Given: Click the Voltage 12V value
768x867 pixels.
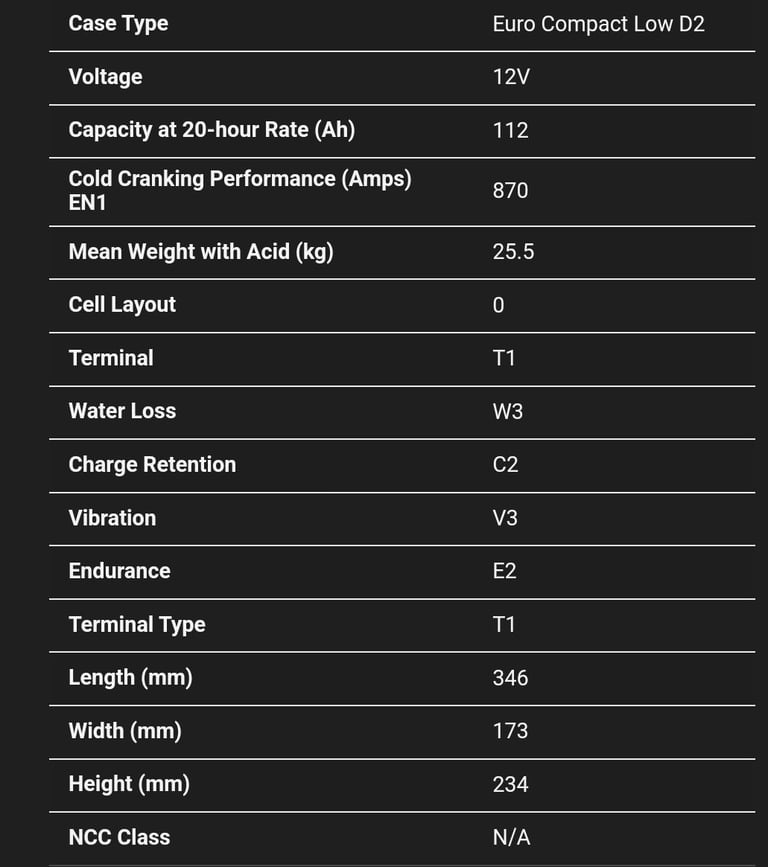Looking at the screenshot, I should click(x=511, y=77).
